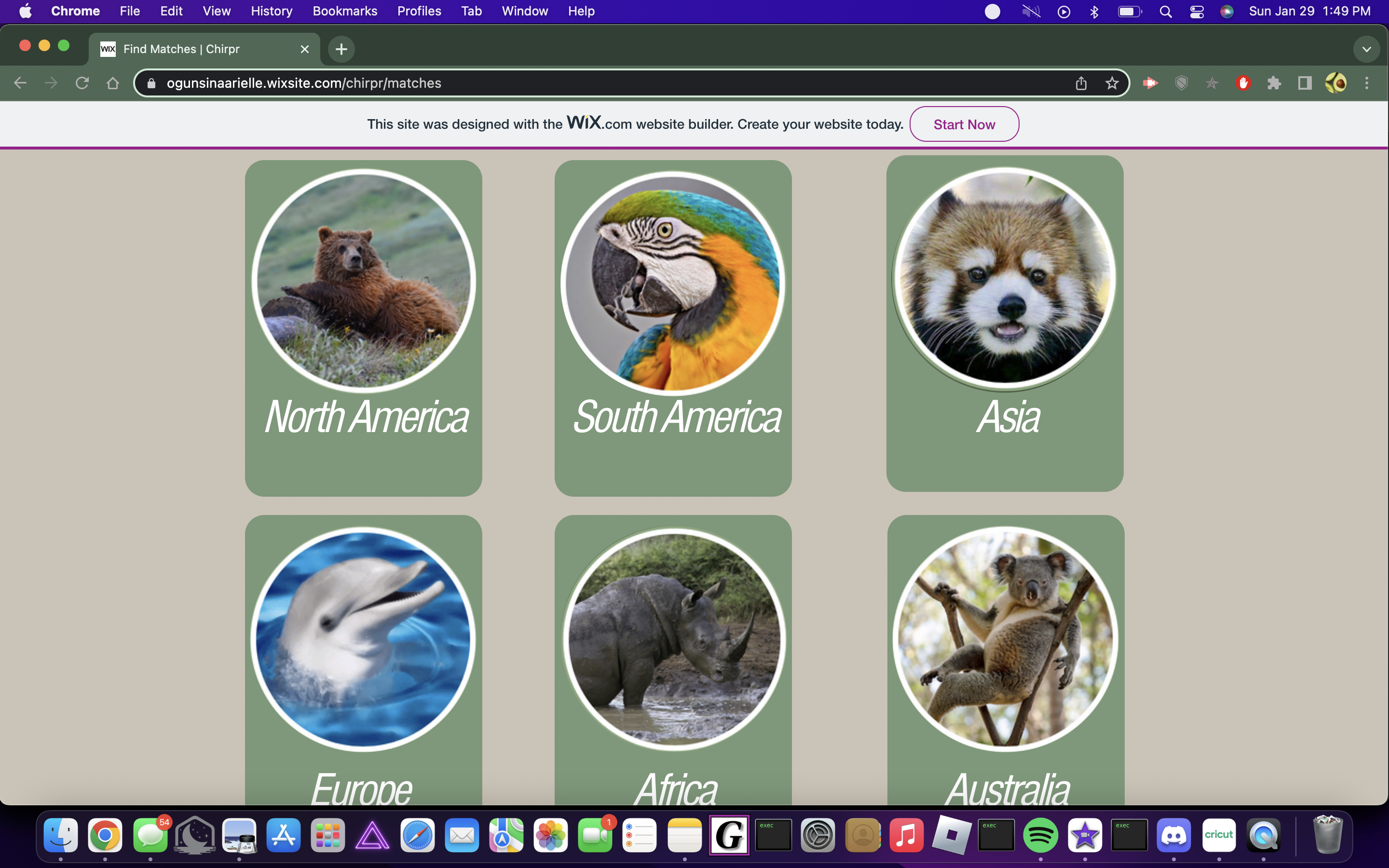Click the share icon in address bar
This screenshot has height=868, width=1389.
1081,83
